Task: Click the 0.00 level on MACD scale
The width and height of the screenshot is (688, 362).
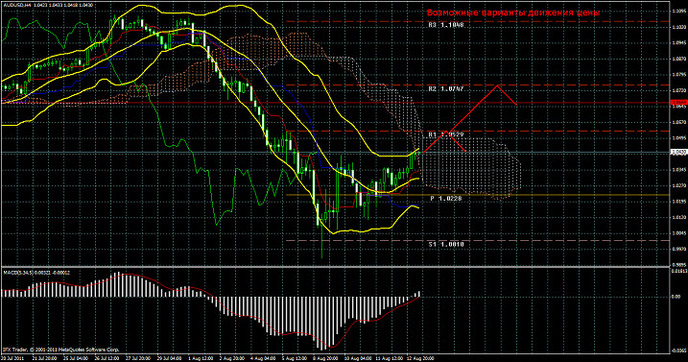Action: pos(676,297)
